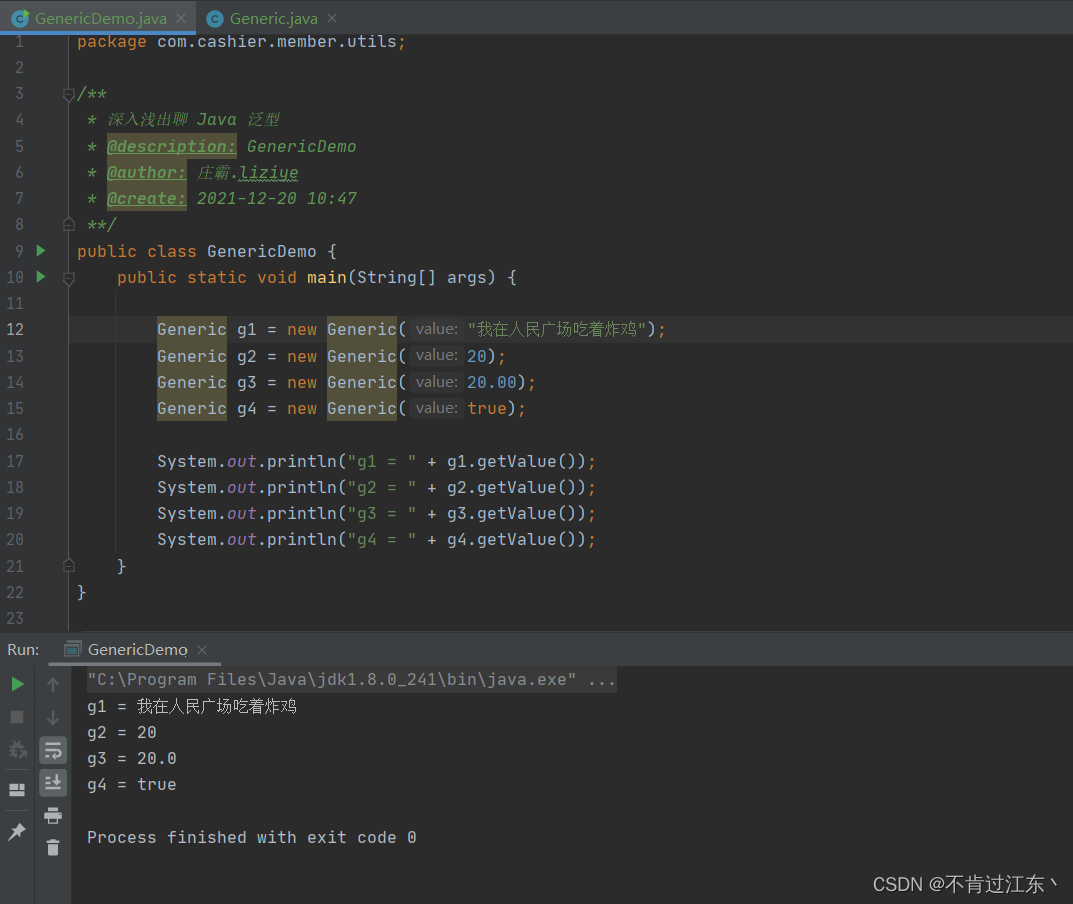The height and width of the screenshot is (904, 1073).
Task: Click the number 20.00 on line 14
Action: 491,382
